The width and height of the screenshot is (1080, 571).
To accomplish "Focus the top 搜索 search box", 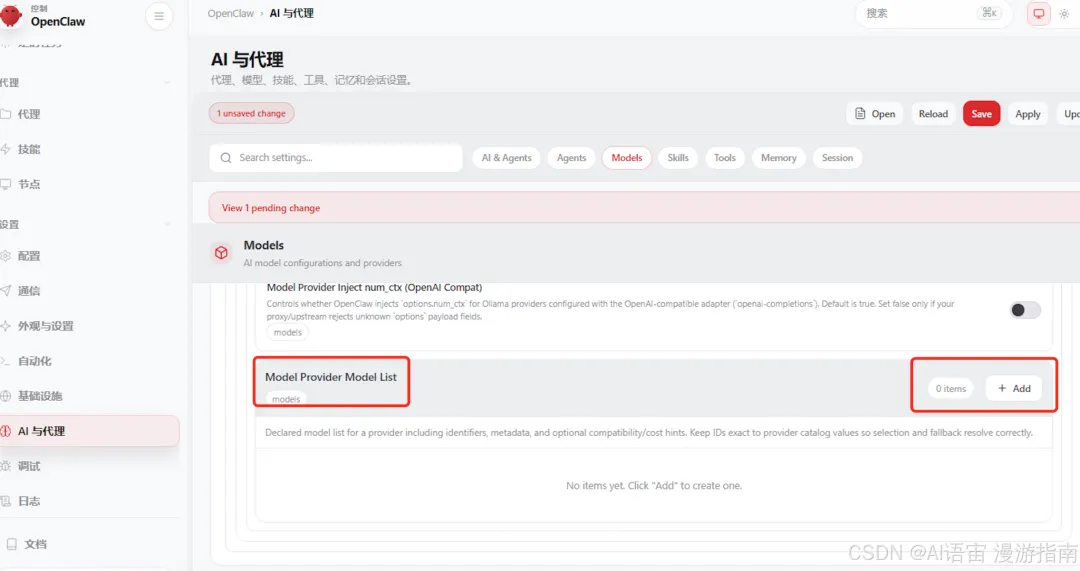I will pyautogui.click(x=933, y=13).
